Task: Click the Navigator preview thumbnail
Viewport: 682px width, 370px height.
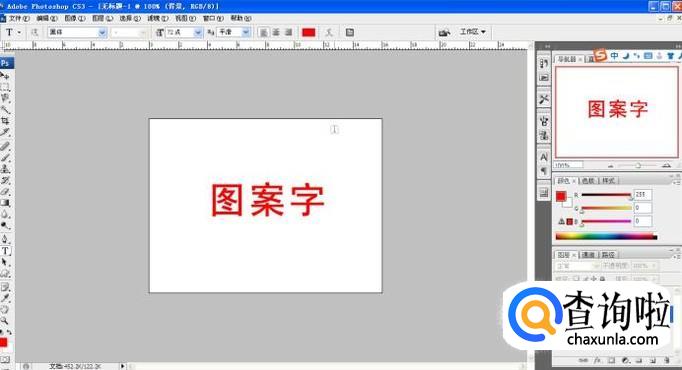Action: click(616, 112)
